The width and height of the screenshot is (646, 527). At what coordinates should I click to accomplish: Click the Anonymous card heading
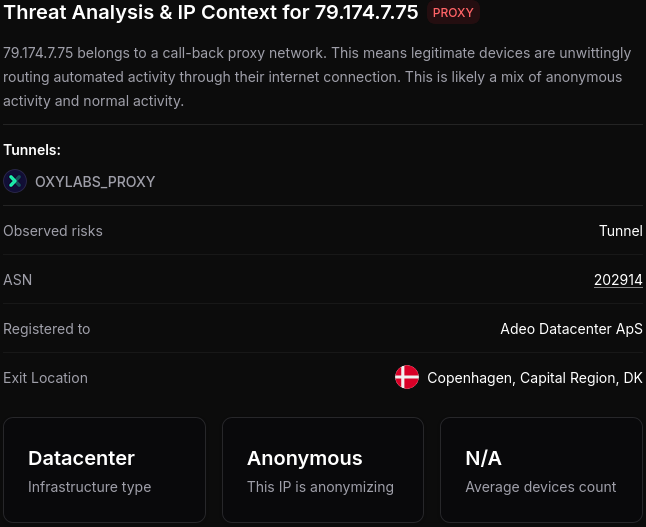pyautogui.click(x=304, y=458)
